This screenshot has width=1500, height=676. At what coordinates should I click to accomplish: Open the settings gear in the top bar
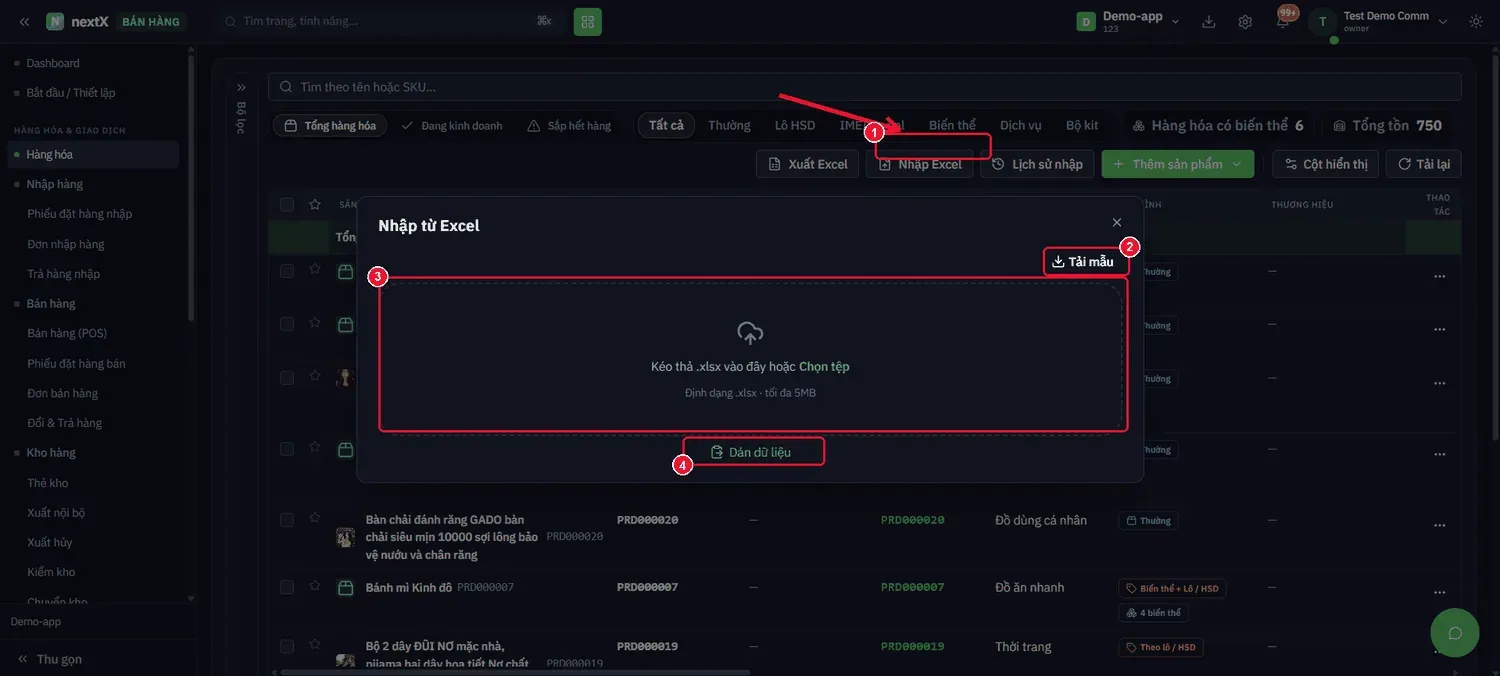[x=1245, y=21]
